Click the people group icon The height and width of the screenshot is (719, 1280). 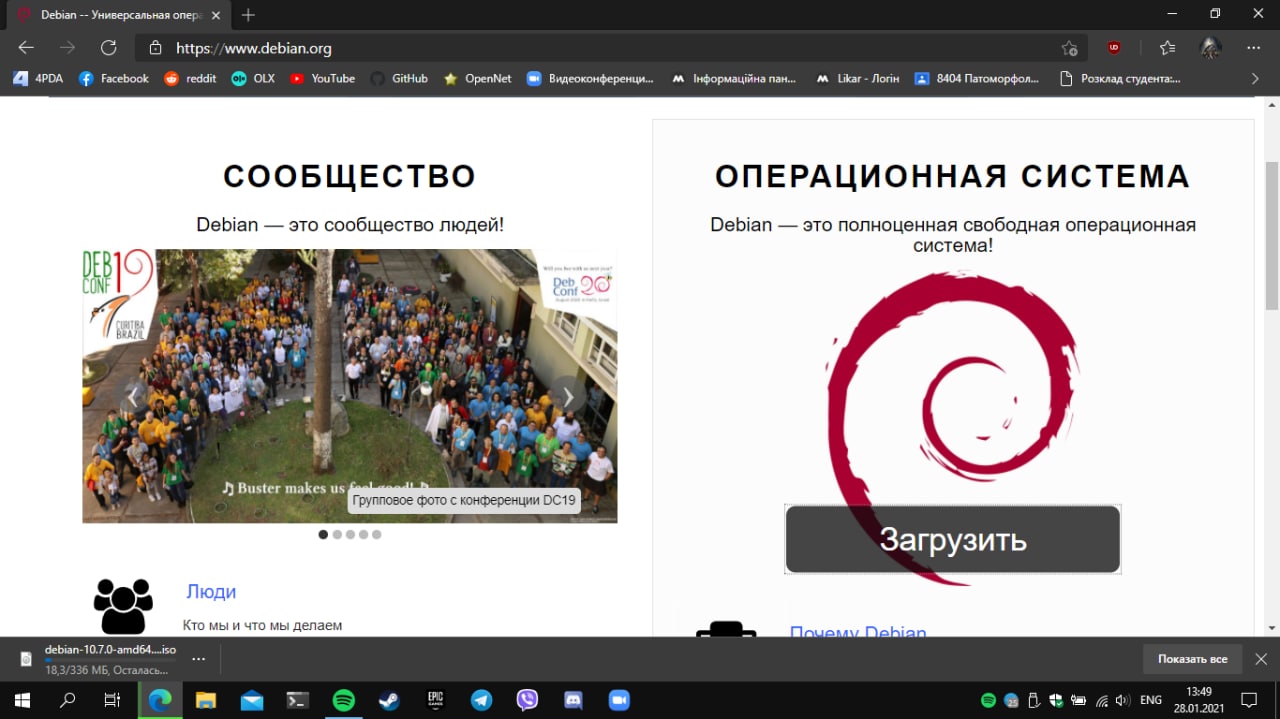(x=123, y=606)
